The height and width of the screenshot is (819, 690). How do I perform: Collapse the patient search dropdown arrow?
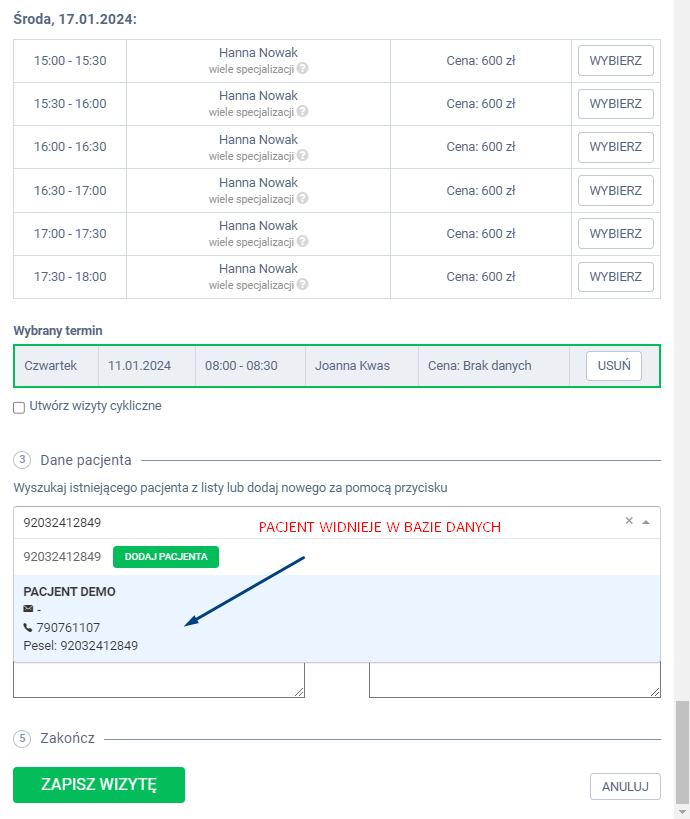(x=646, y=522)
